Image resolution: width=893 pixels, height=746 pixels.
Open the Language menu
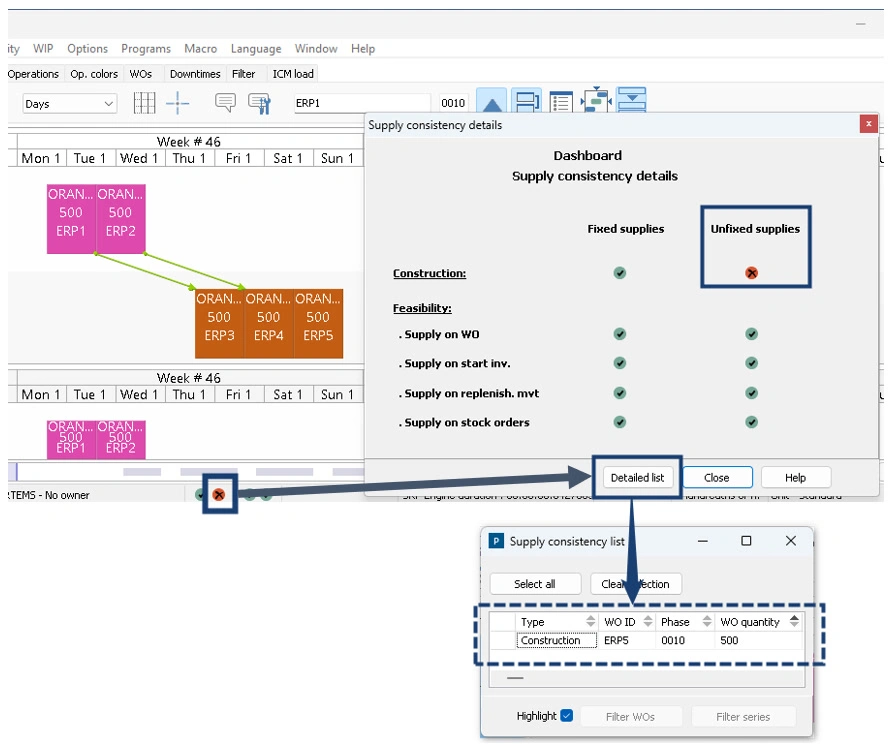256,49
